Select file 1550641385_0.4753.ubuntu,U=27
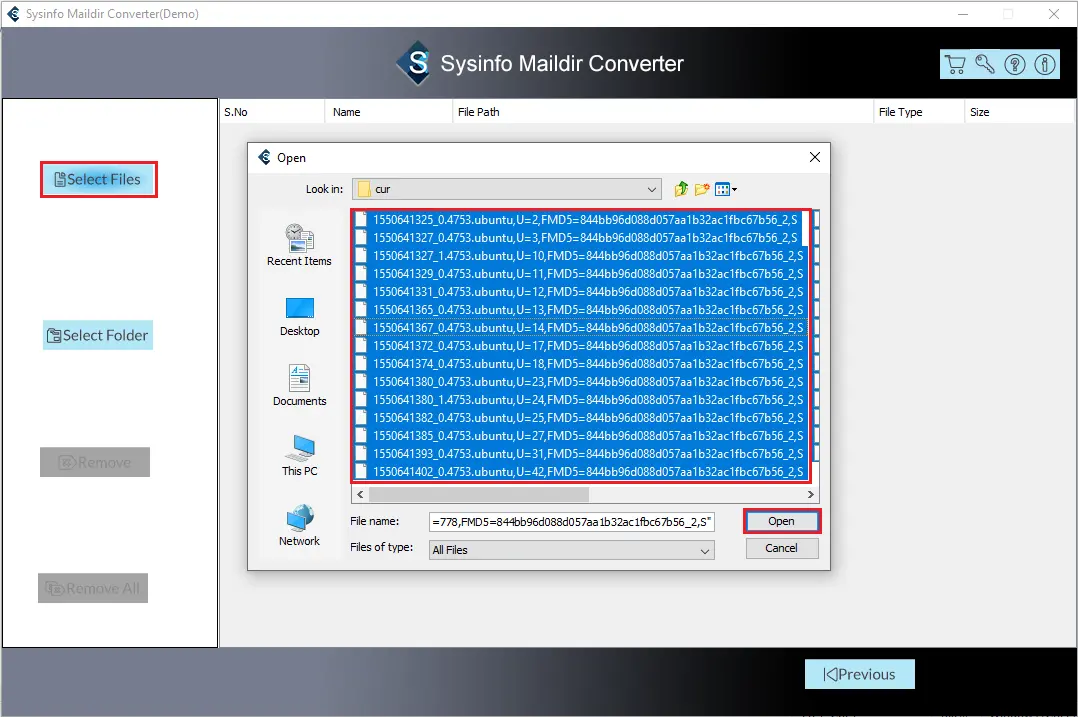Screen dimensions: 1078x717 (580, 435)
